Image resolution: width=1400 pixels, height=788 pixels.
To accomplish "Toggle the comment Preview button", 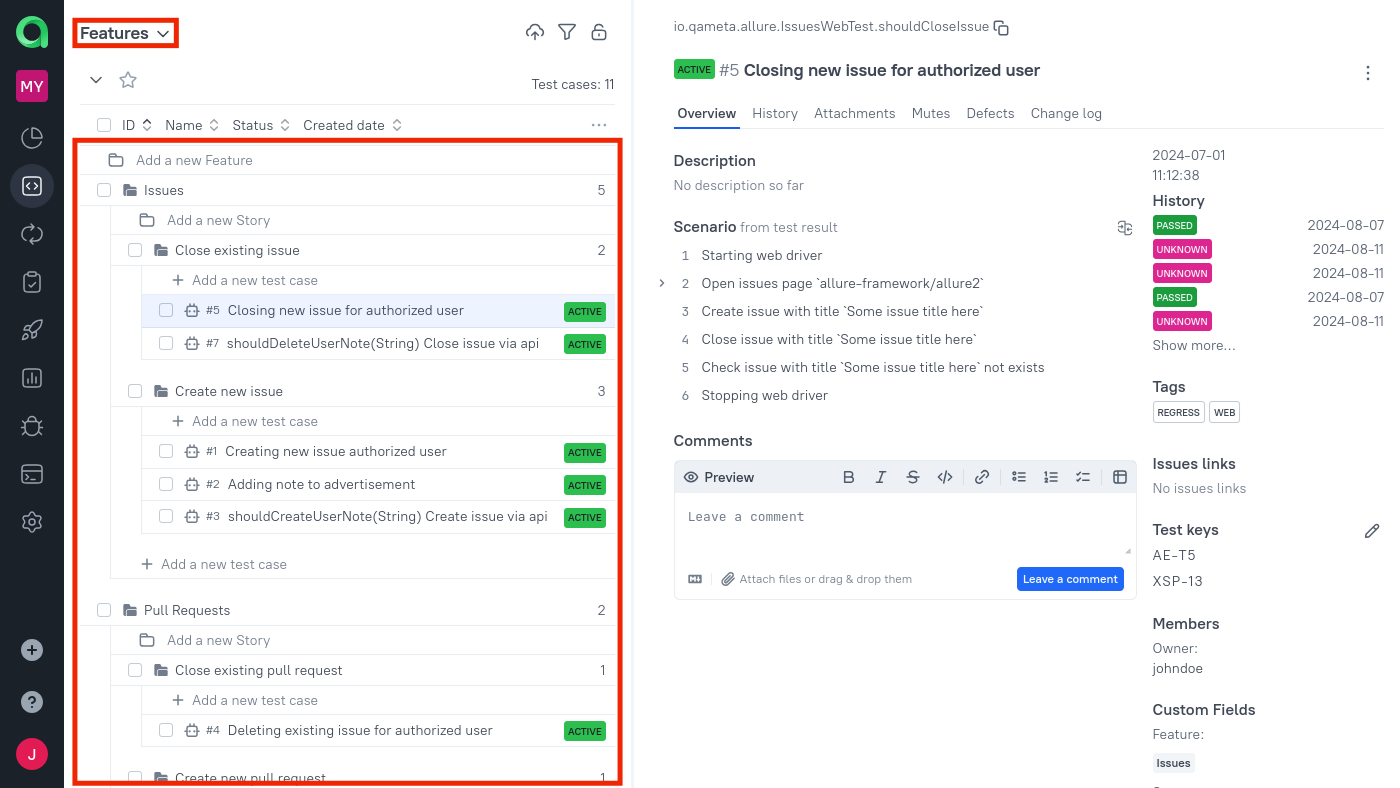I will pyautogui.click(x=719, y=477).
